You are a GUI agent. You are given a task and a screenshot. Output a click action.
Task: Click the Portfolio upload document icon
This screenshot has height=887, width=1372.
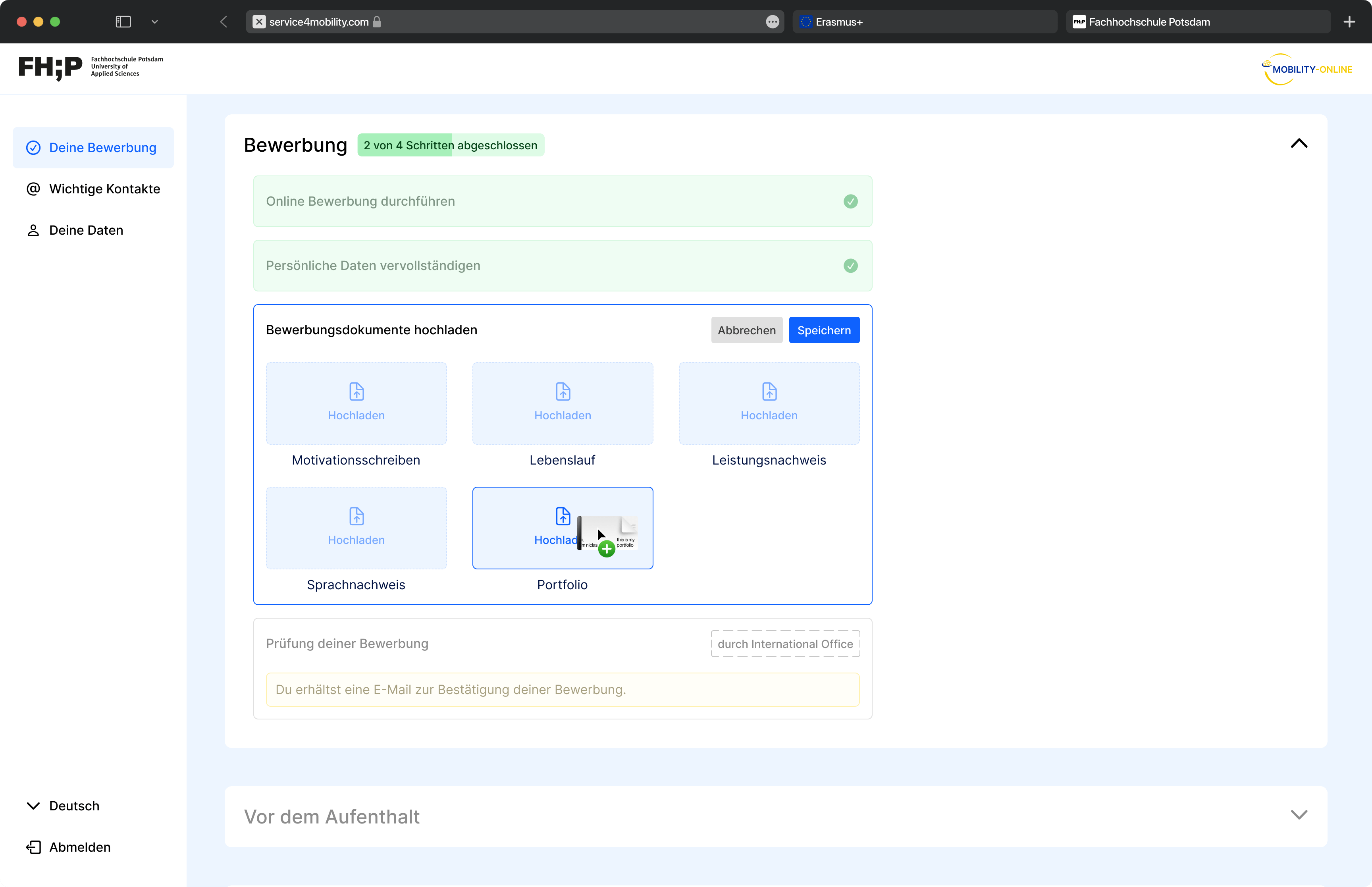tap(563, 516)
